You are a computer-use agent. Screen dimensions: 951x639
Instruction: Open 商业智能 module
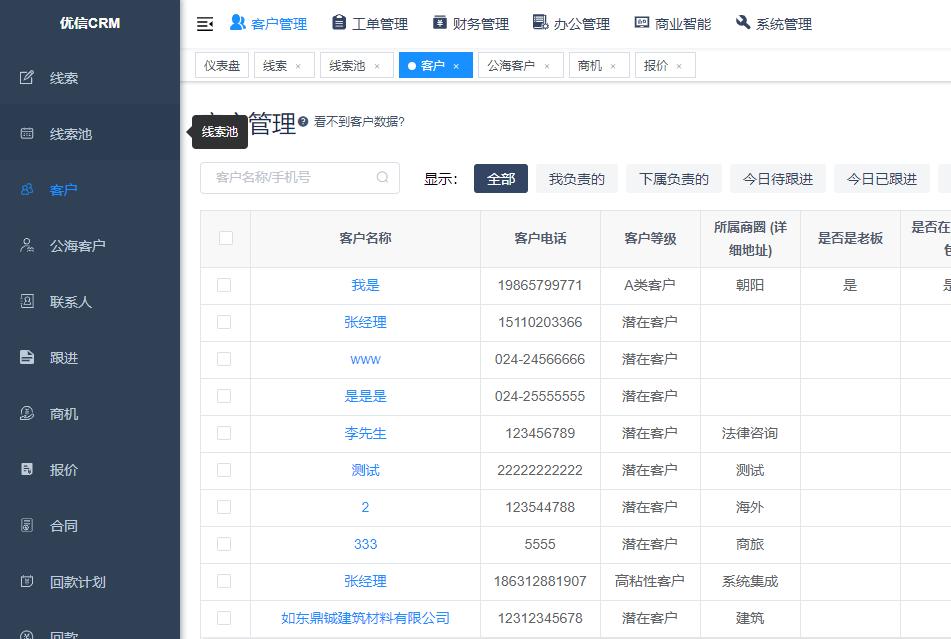pyautogui.click(x=672, y=23)
